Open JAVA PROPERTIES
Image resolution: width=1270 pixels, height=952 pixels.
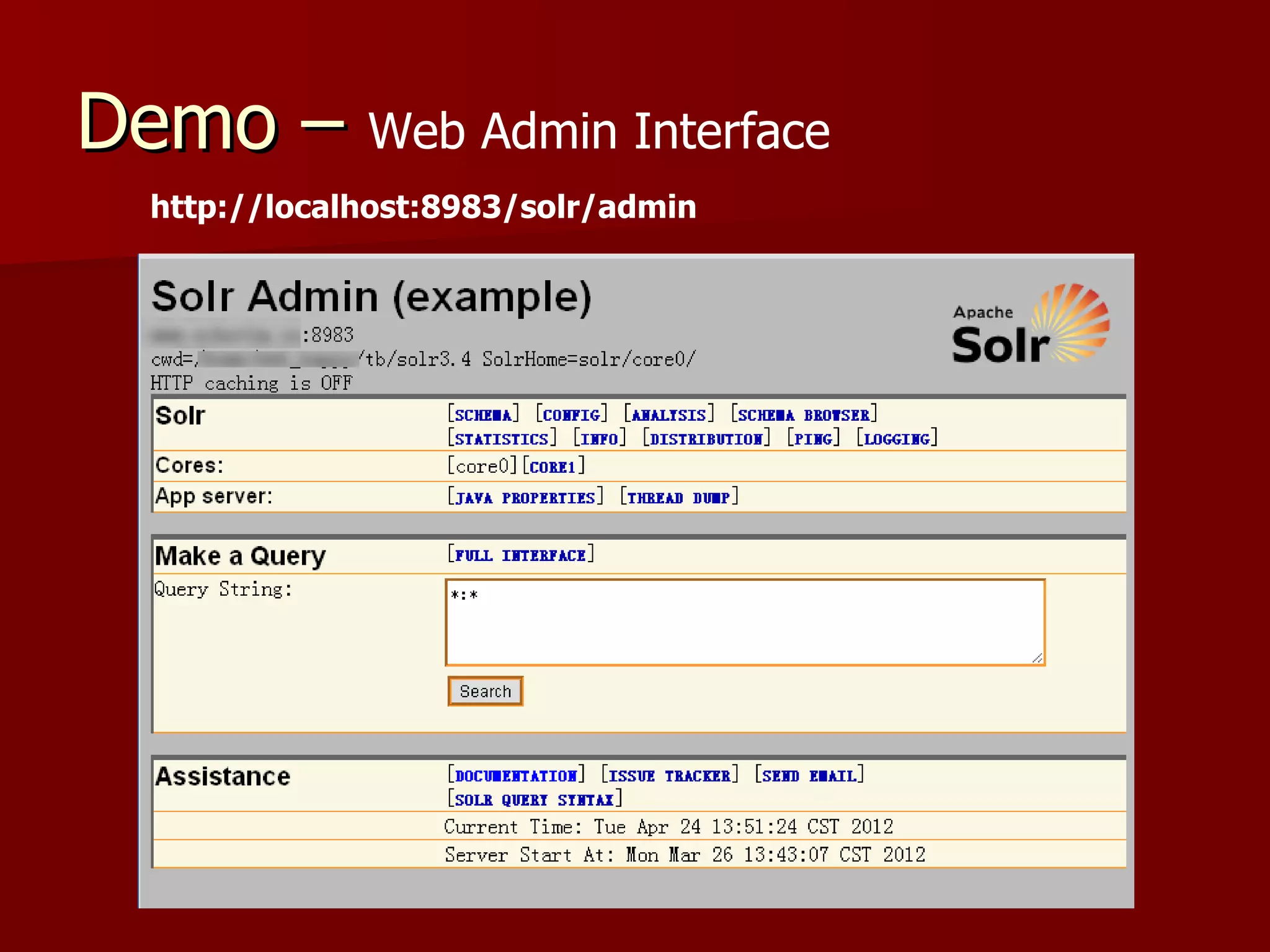(x=525, y=498)
